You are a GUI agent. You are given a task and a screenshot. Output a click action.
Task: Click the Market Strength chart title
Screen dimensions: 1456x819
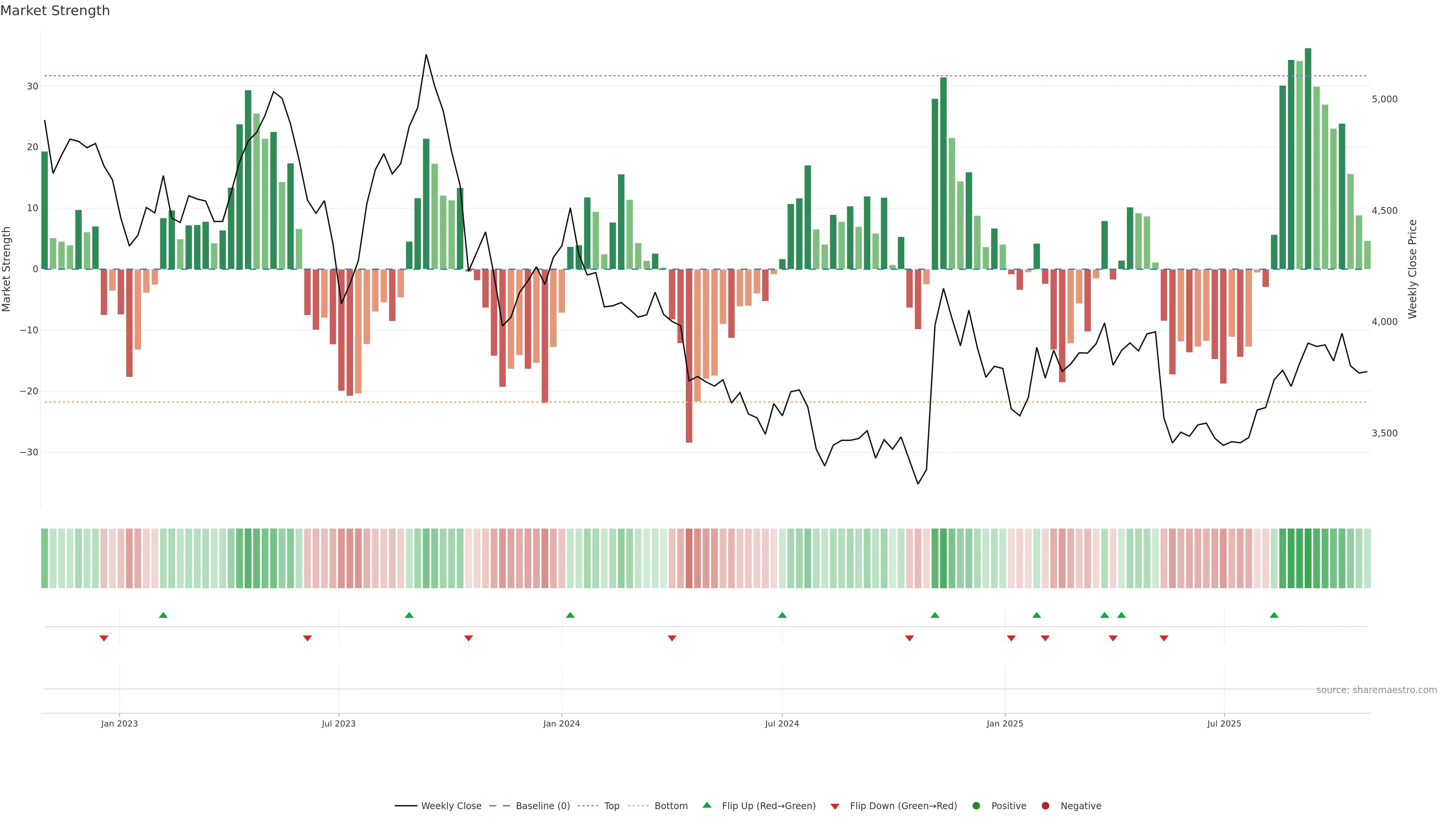tap(55, 11)
